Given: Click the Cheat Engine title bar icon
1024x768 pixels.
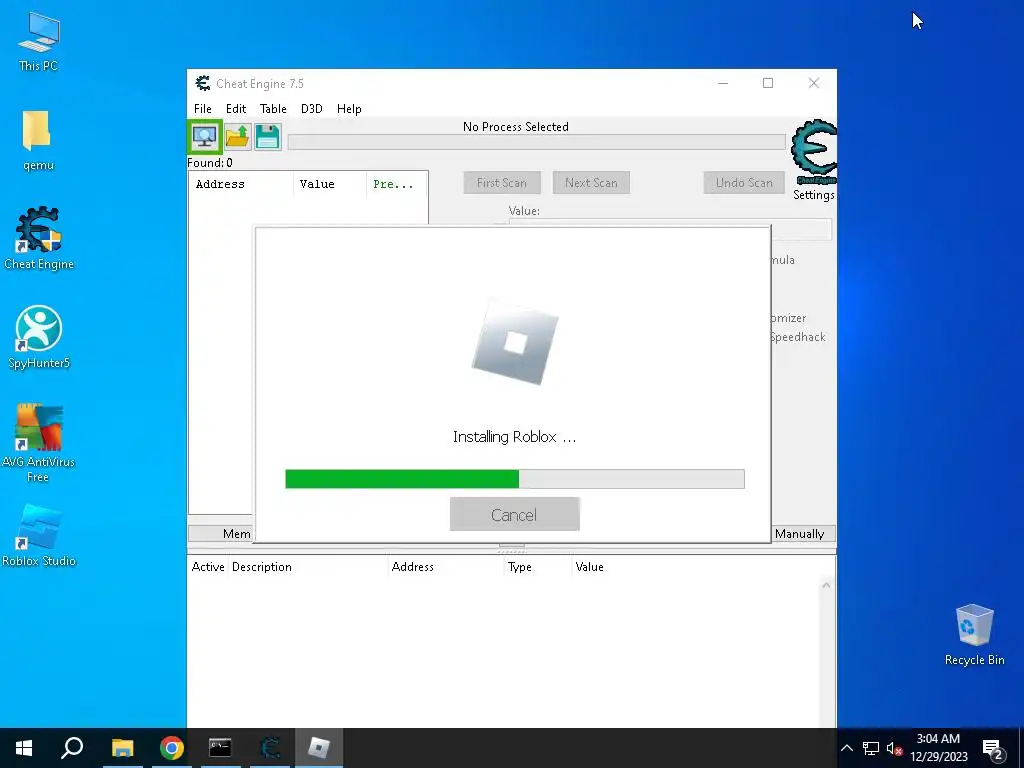Looking at the screenshot, I should pyautogui.click(x=203, y=84).
